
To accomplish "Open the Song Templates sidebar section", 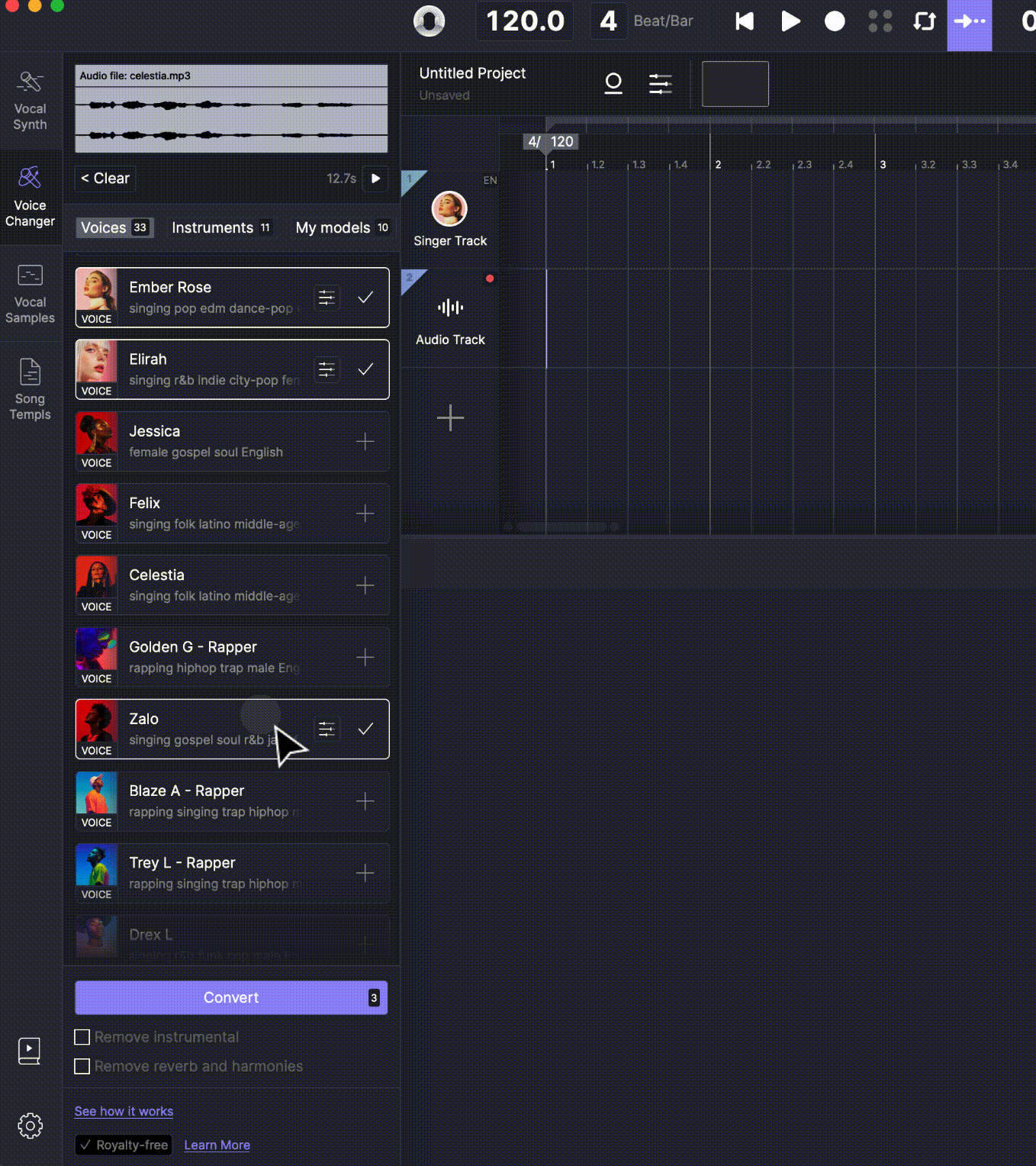I will point(30,390).
